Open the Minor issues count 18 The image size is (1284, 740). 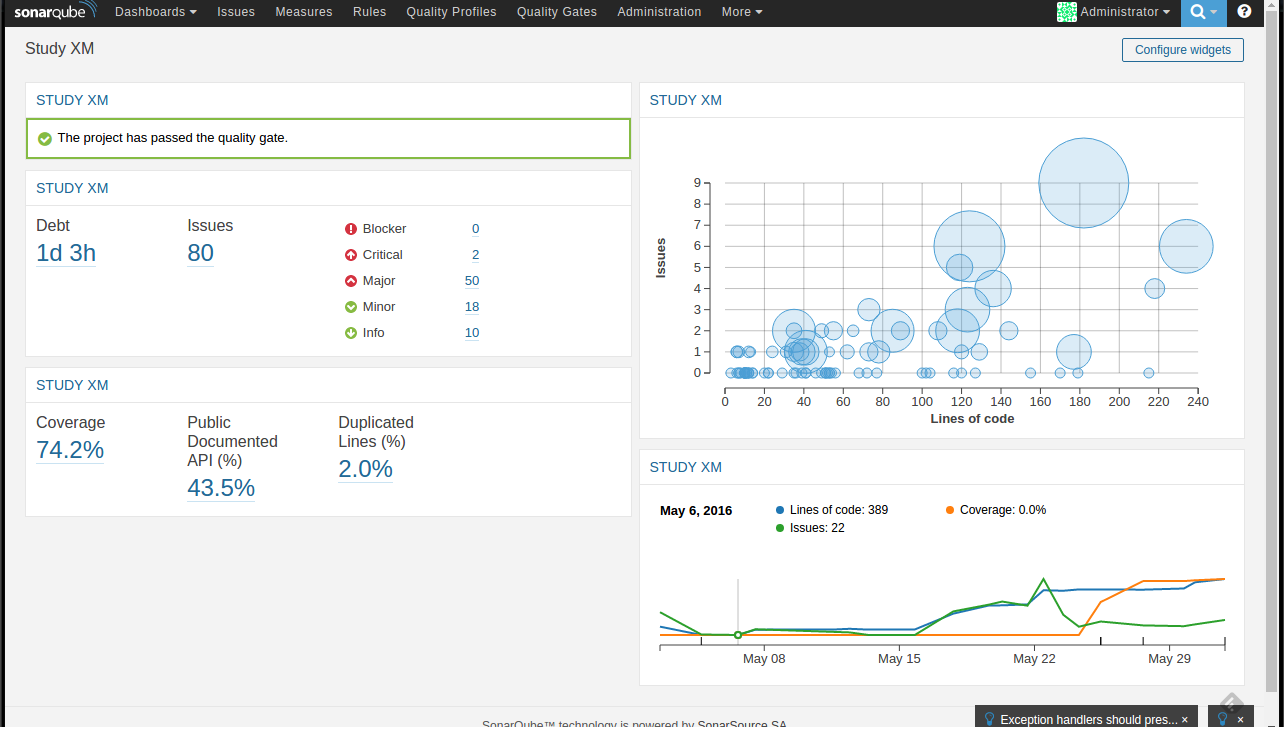click(x=472, y=307)
